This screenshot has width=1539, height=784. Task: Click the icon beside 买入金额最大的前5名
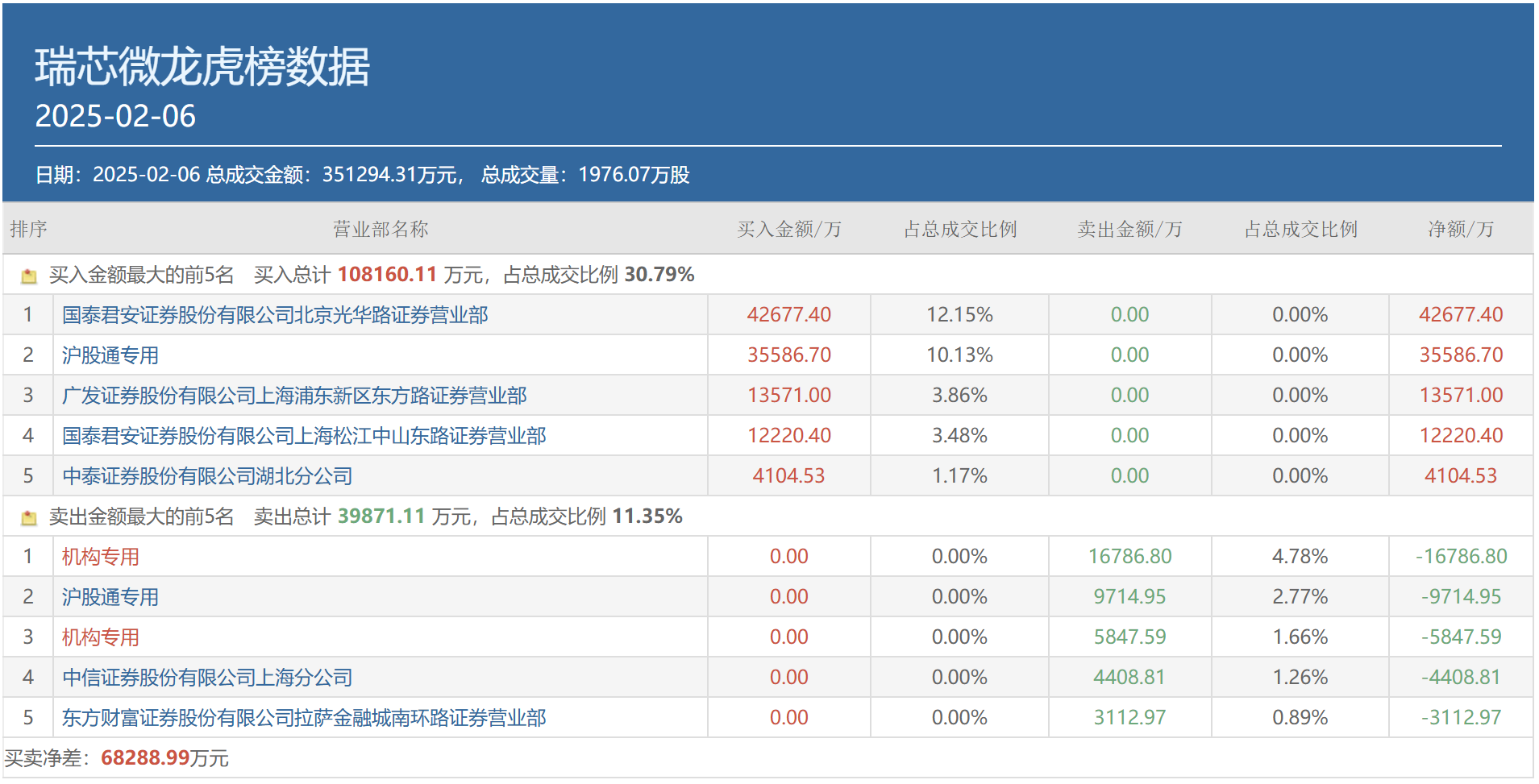29,276
